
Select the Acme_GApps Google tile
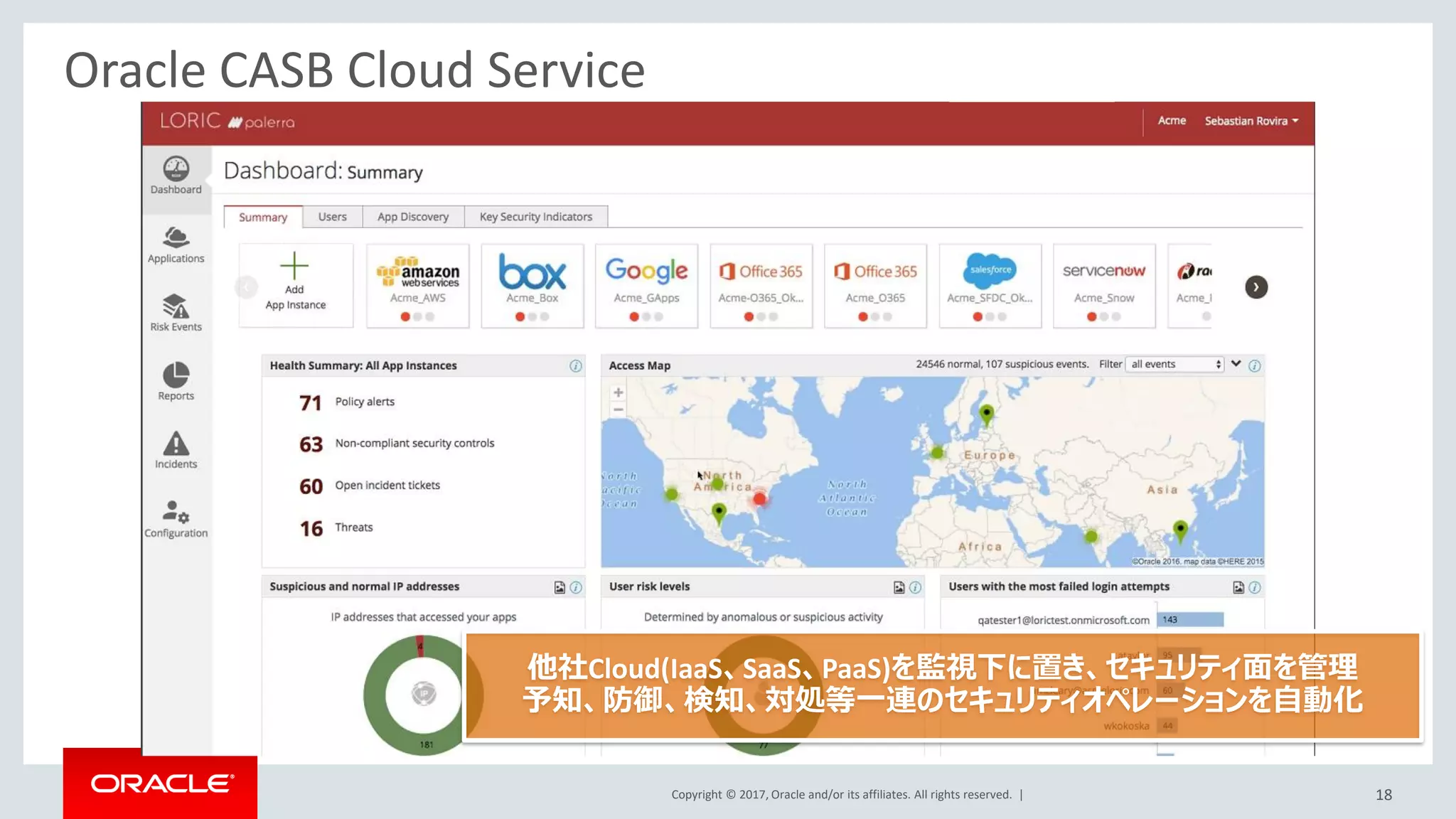pos(647,286)
